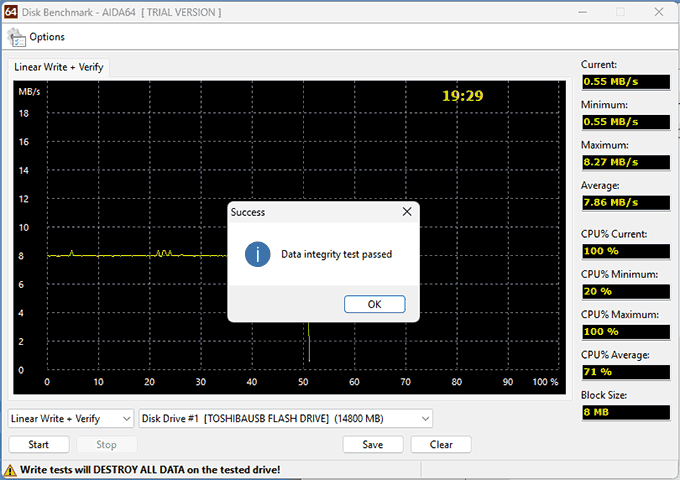Click the Block Size 8 MB field
This screenshot has height=480, width=680.
[x=625, y=412]
